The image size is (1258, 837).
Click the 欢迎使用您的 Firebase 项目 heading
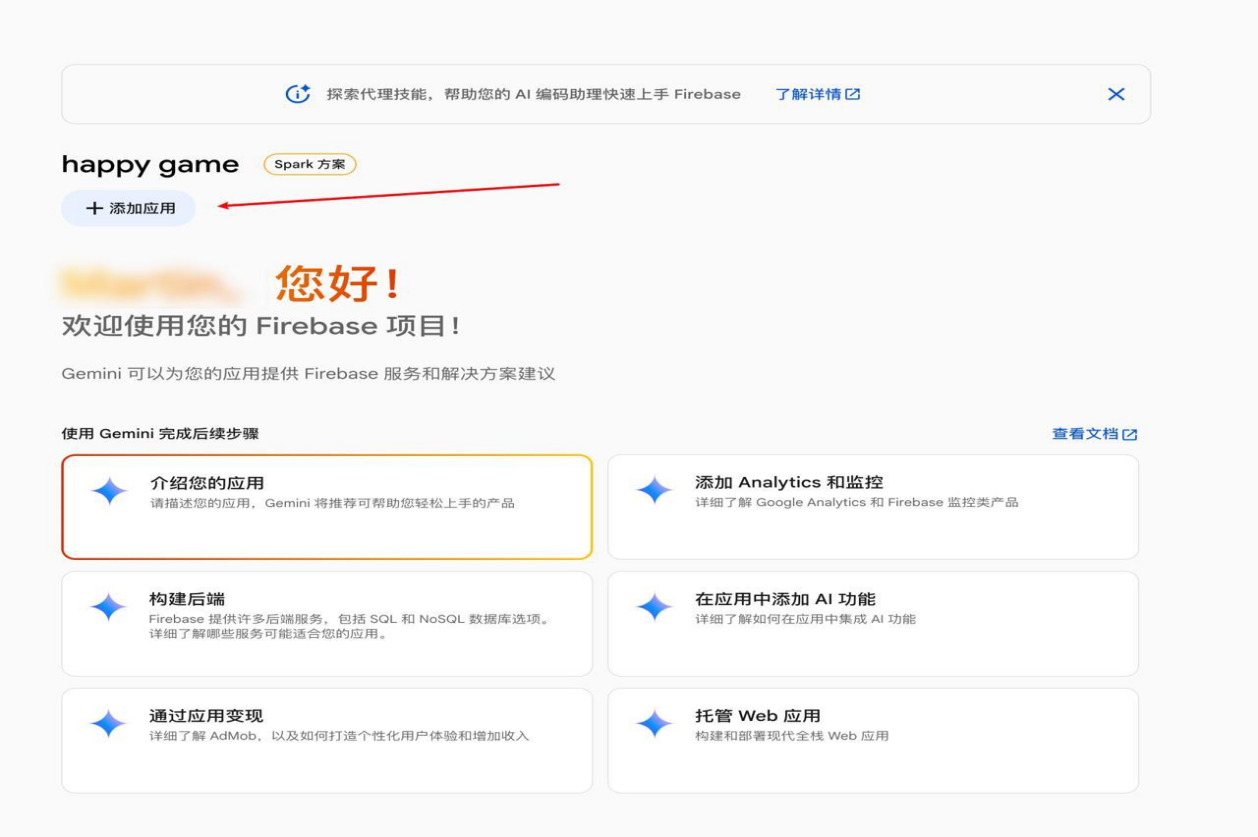pos(261,326)
